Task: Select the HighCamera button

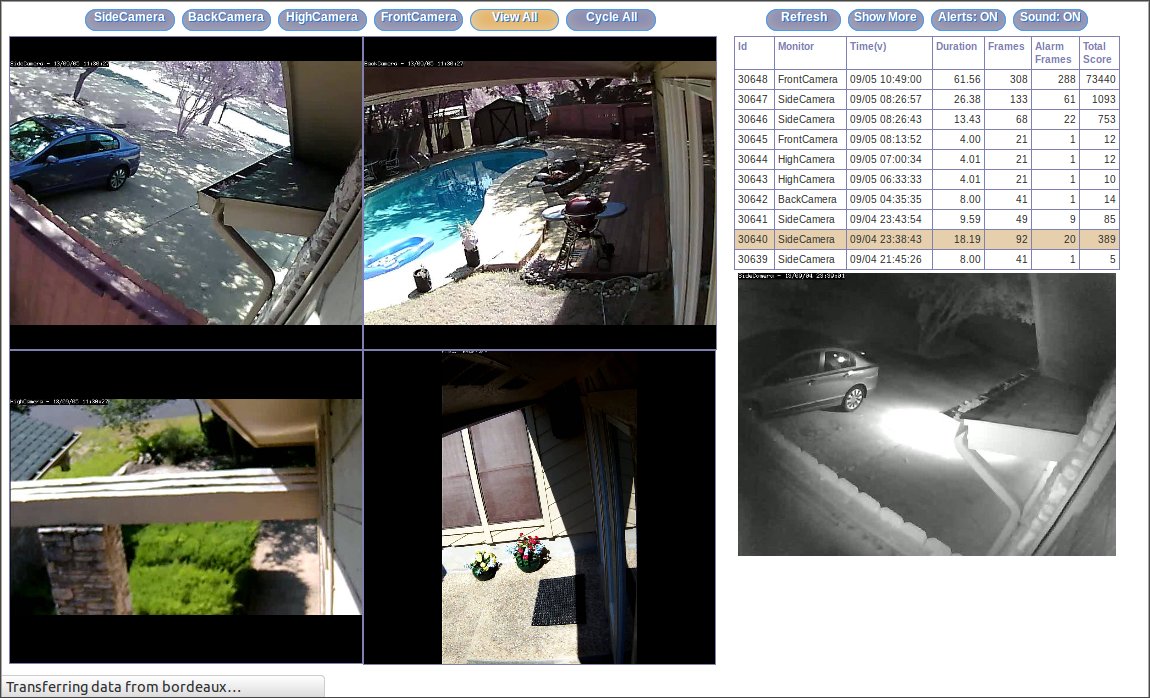Action: (x=322, y=19)
